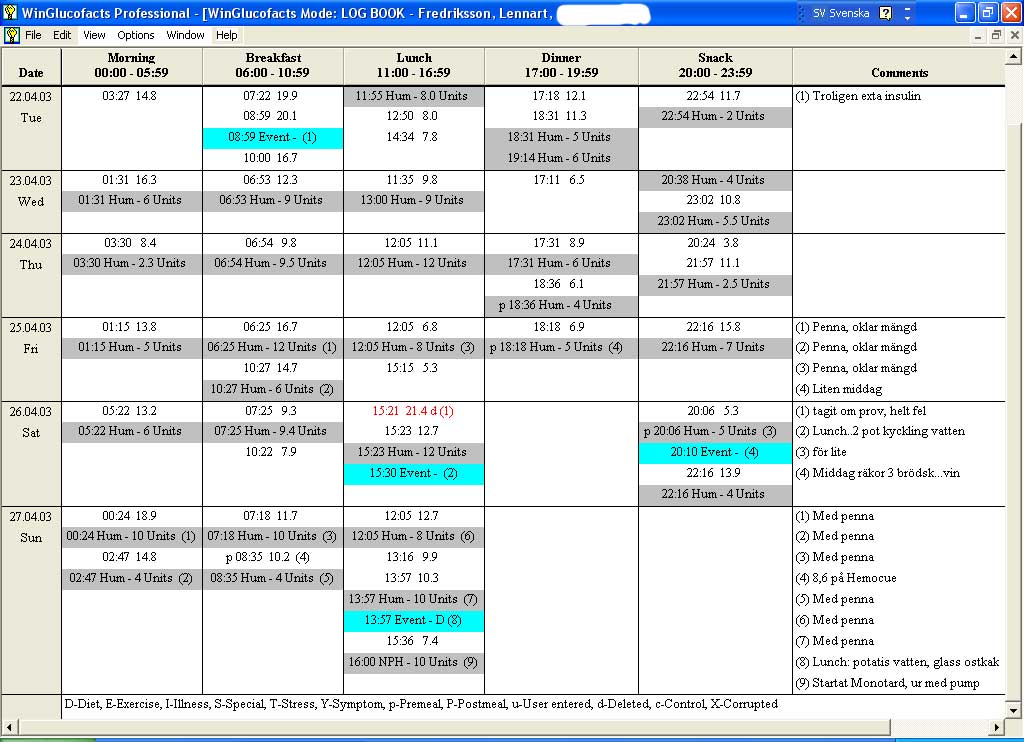Select the '13:00 Hum - 9 Units' entry
This screenshot has width=1024, height=742.
pyautogui.click(x=413, y=201)
